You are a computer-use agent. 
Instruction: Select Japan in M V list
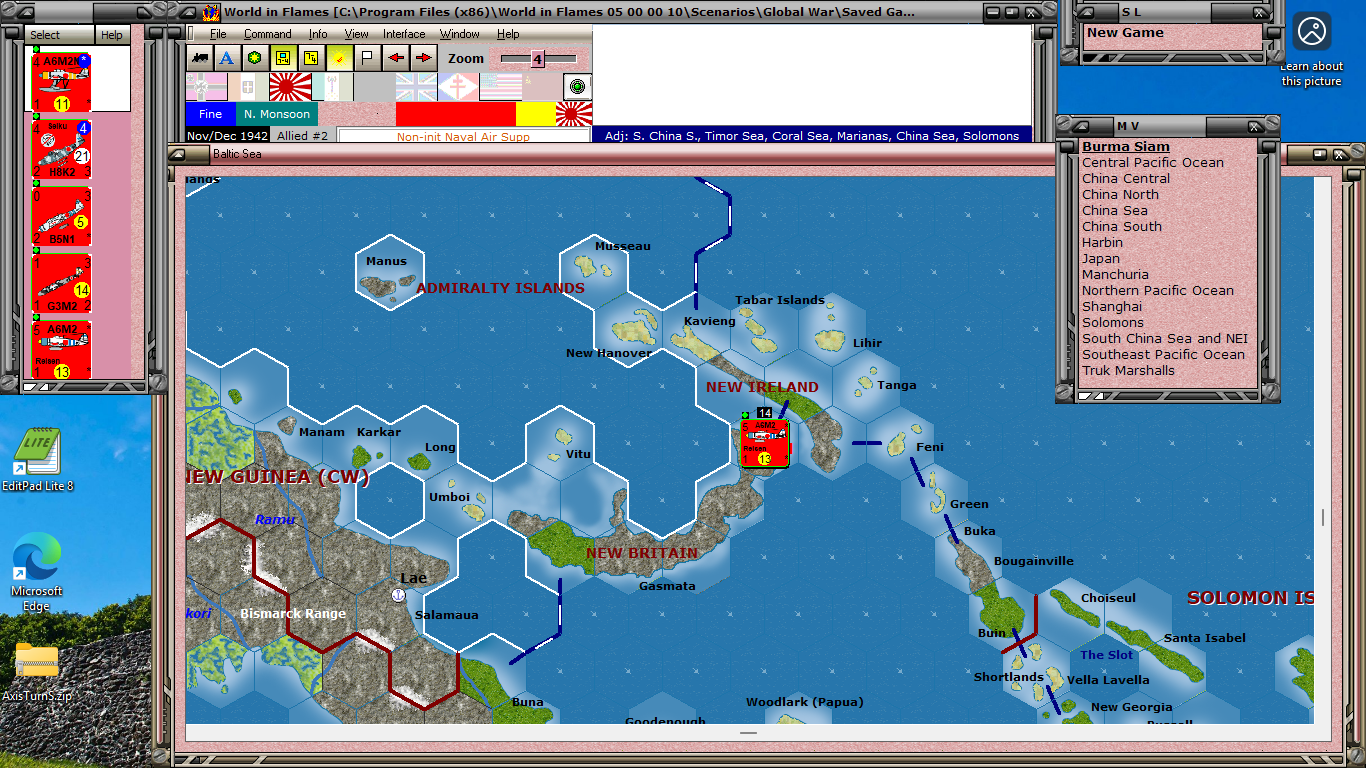point(1101,258)
